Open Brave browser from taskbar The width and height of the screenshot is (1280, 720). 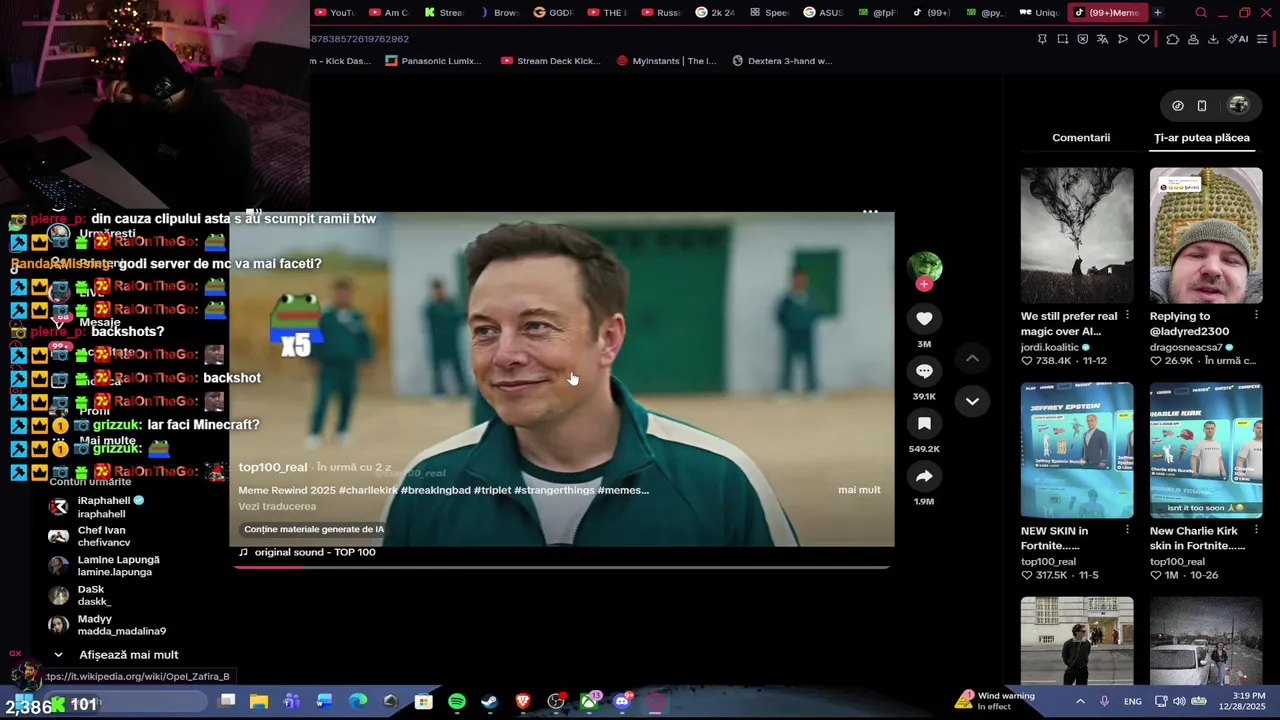(x=523, y=702)
